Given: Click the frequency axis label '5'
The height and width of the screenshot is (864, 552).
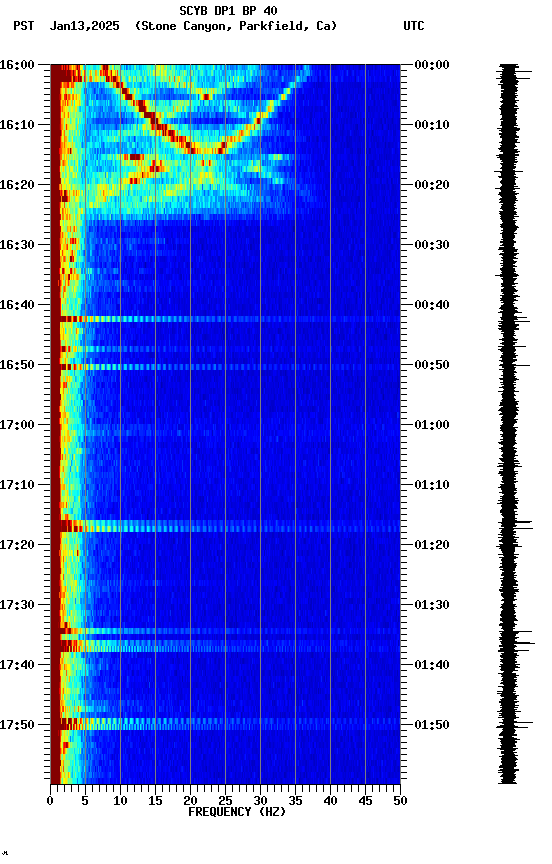Looking at the screenshot, I should coord(85,801).
